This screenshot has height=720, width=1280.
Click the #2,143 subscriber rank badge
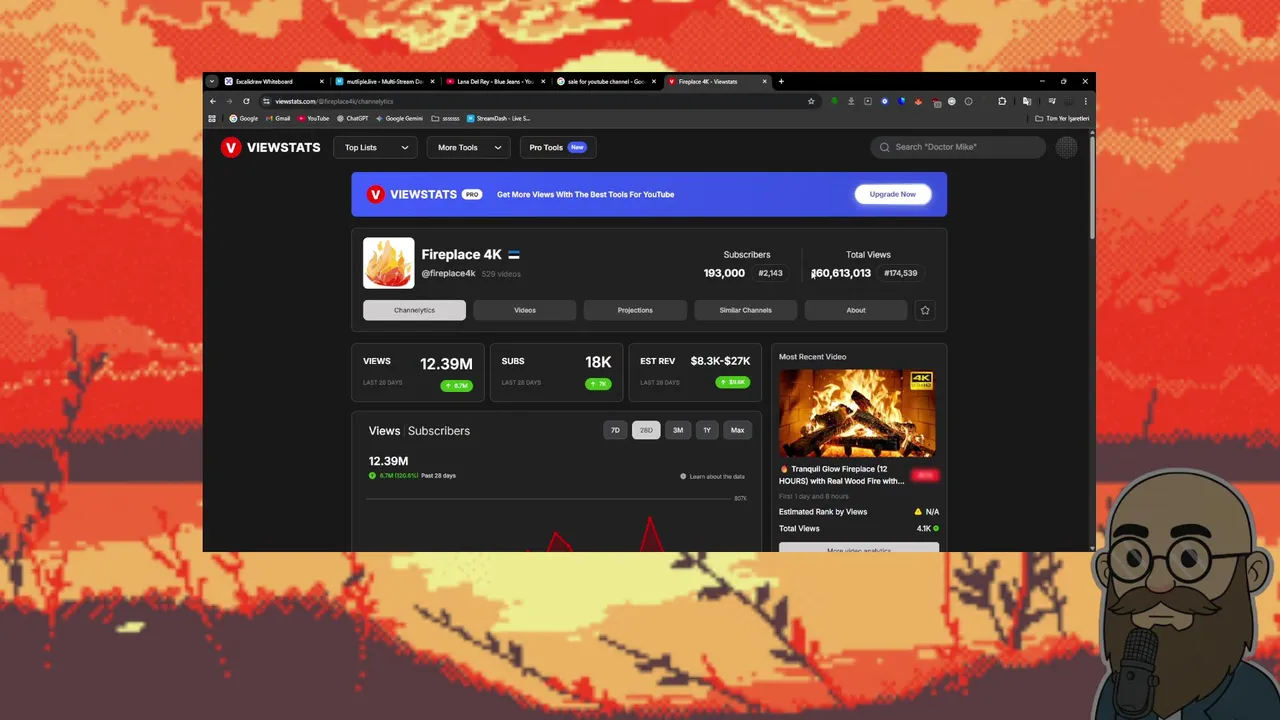[x=770, y=273]
